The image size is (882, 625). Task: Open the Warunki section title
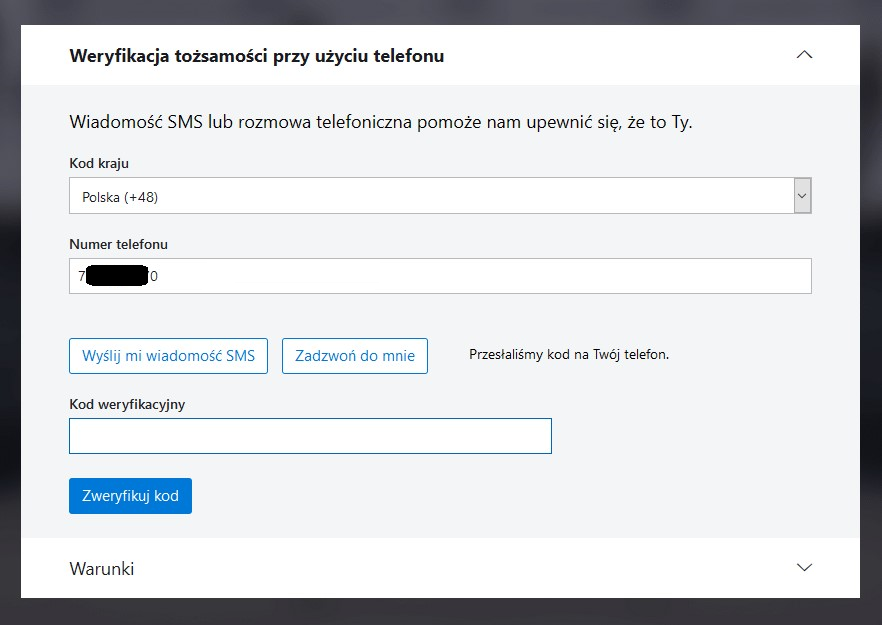[x=102, y=568]
